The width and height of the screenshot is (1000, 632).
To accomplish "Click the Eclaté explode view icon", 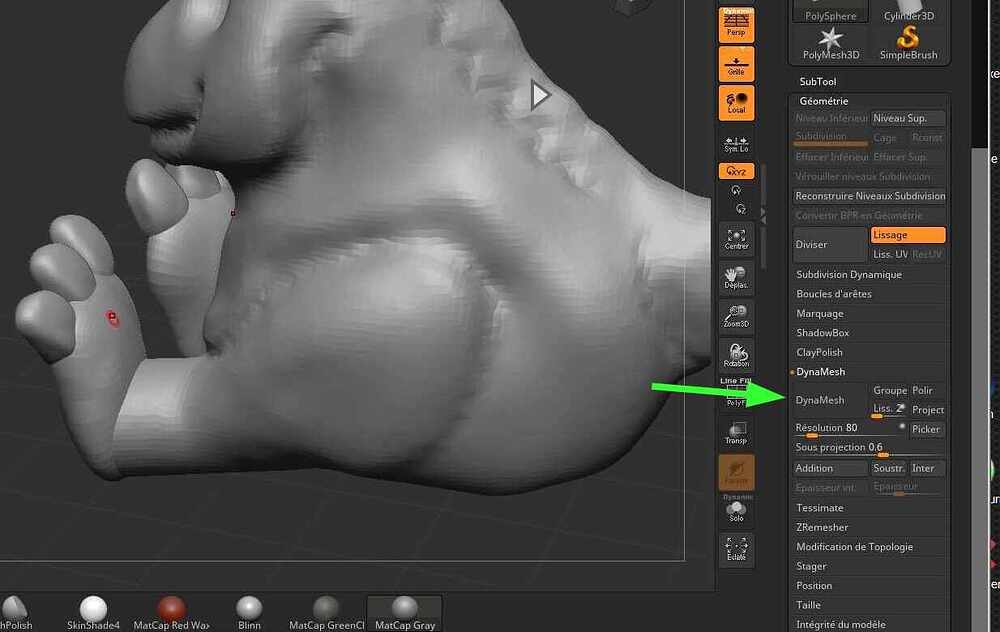I will click(736, 549).
